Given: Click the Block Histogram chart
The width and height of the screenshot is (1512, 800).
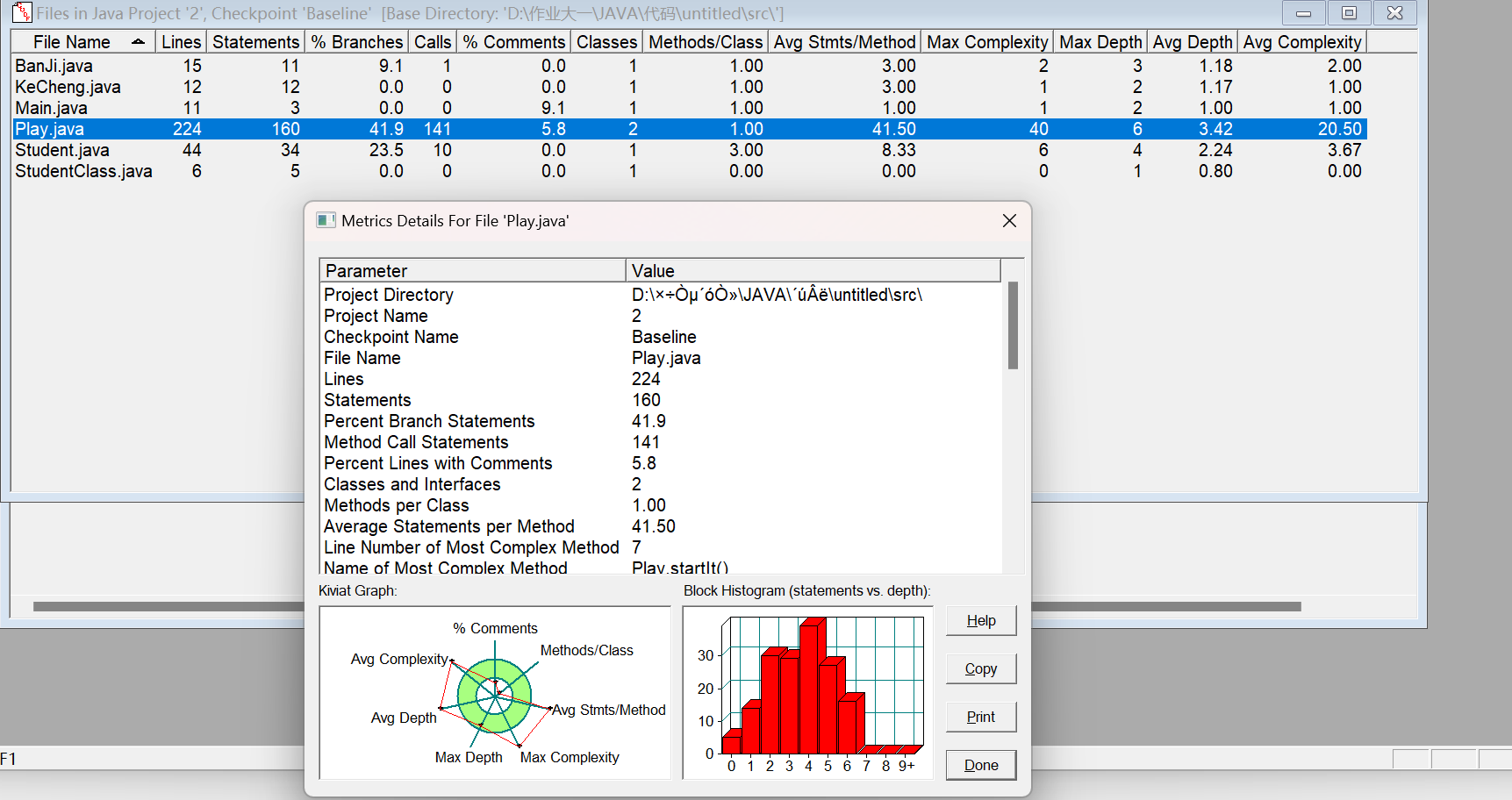Looking at the screenshot, I should click(x=807, y=693).
